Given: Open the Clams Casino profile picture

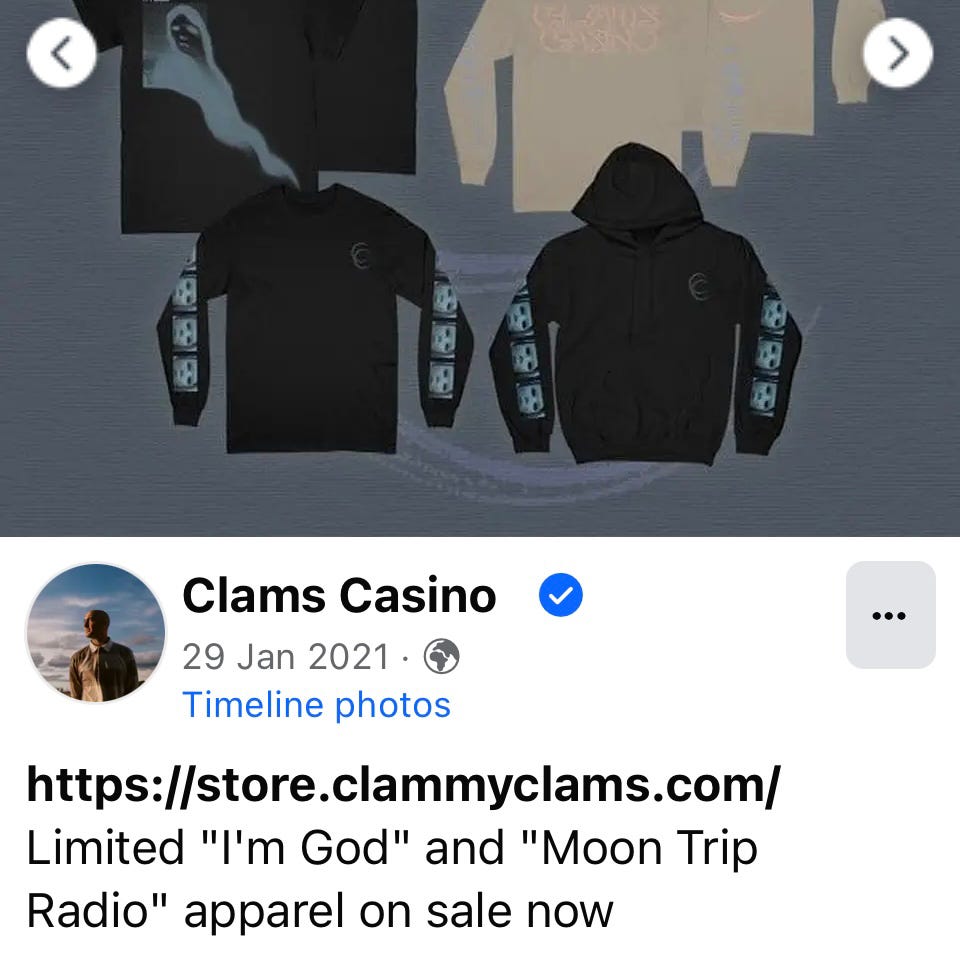Looking at the screenshot, I should (x=96, y=633).
